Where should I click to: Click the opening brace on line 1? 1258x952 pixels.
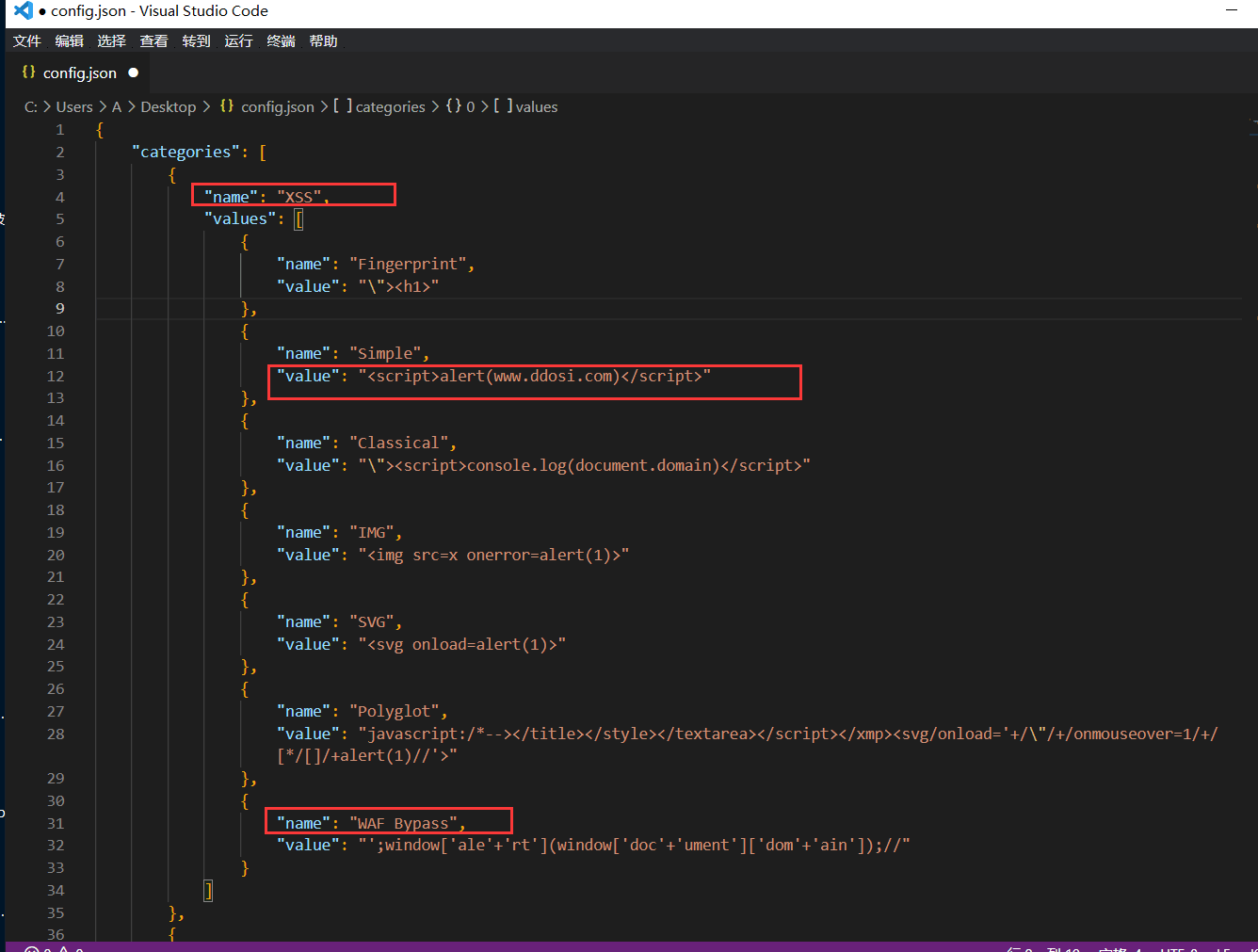pyautogui.click(x=100, y=130)
